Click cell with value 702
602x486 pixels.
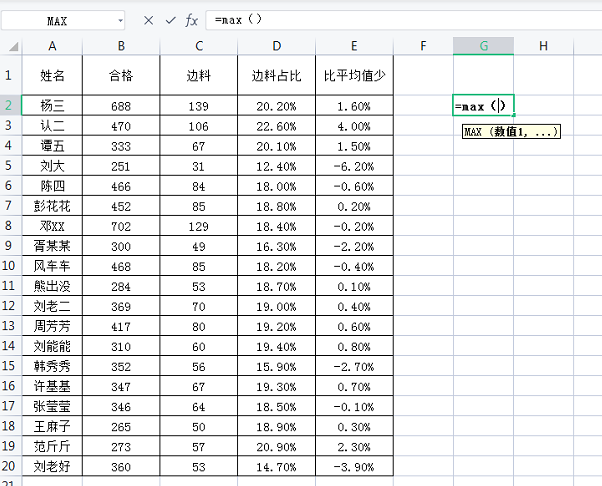coord(121,226)
